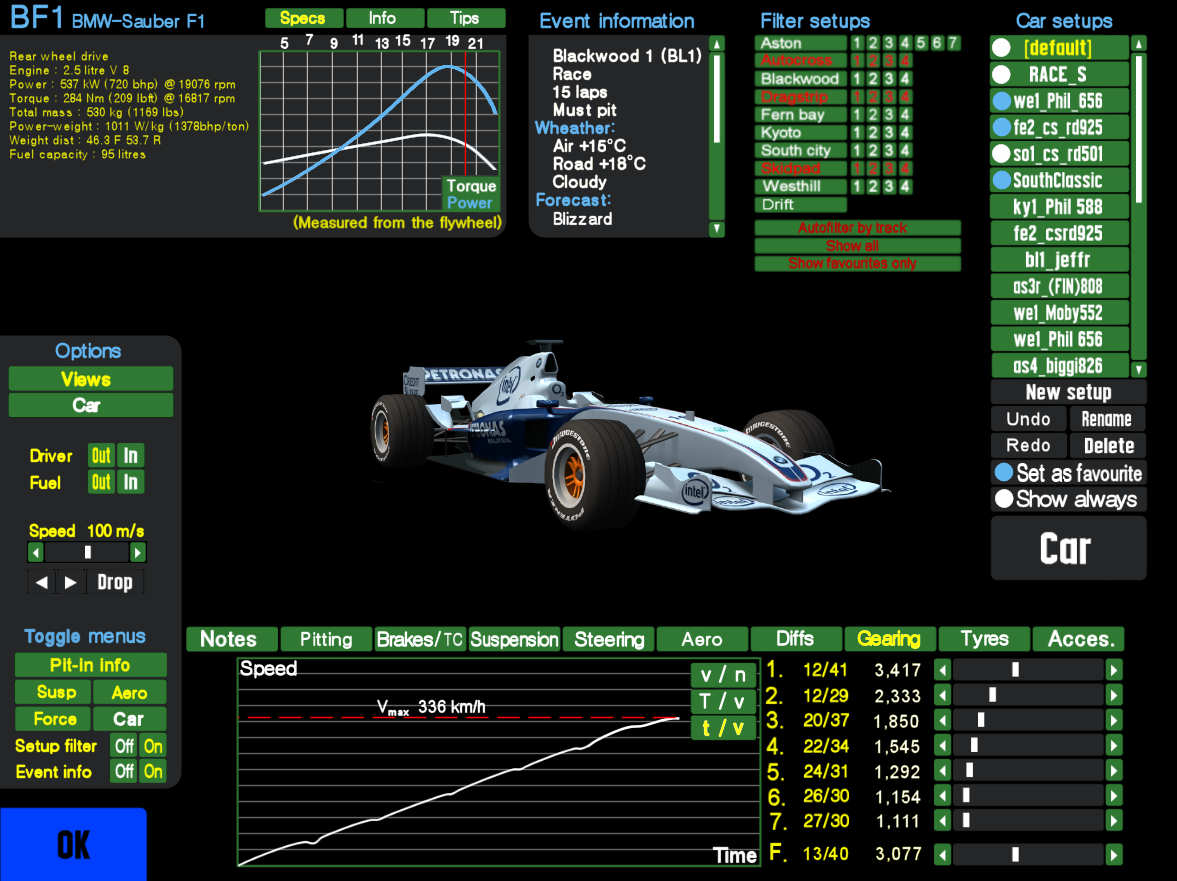Set Driver to In
1177x881 pixels.
pyautogui.click(x=131, y=456)
